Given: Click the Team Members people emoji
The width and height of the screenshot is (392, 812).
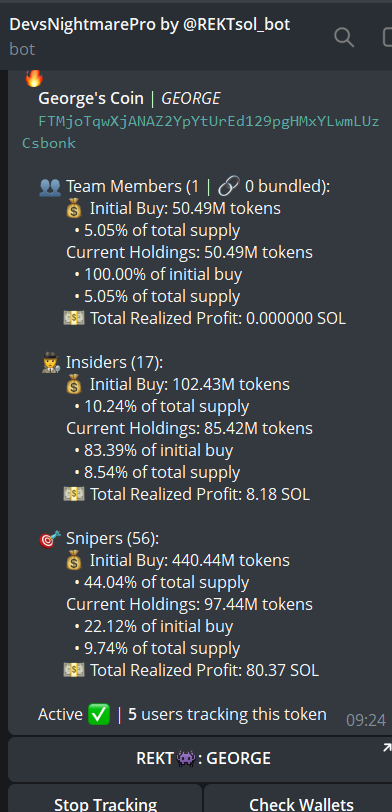Looking at the screenshot, I should [50, 186].
